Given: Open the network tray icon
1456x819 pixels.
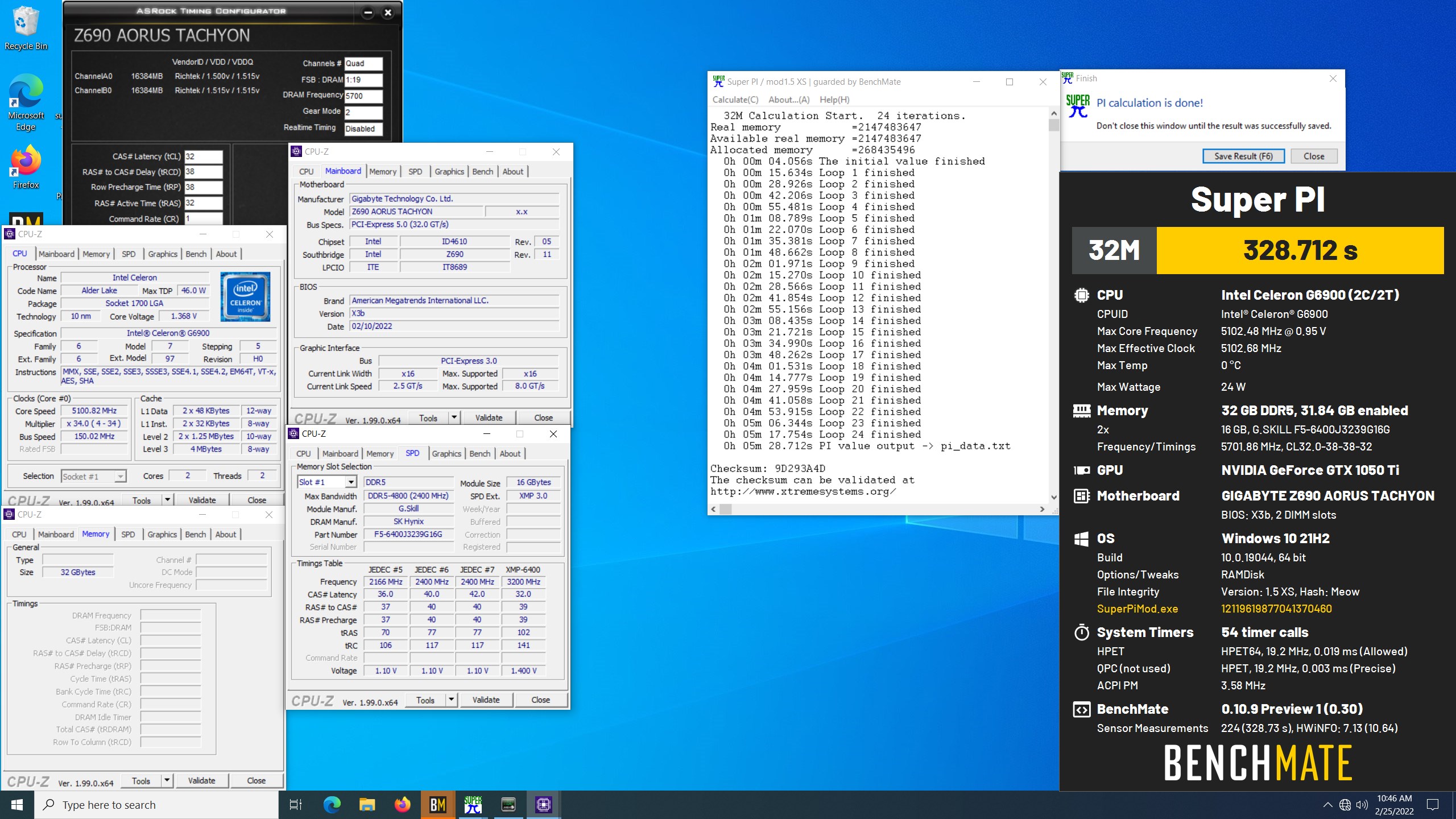Looking at the screenshot, I should [x=1345, y=805].
